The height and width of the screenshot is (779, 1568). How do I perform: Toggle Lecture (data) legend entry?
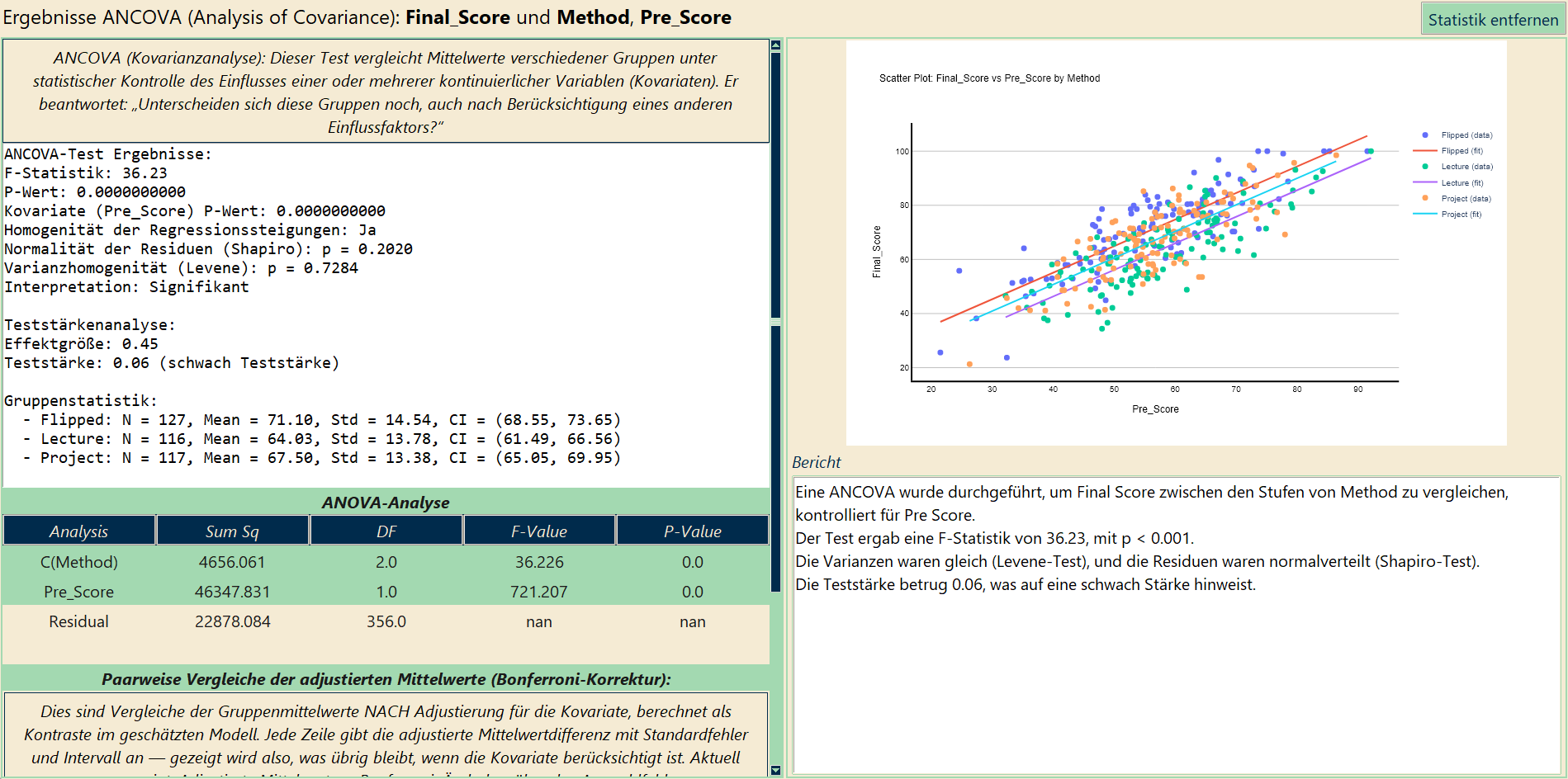pos(1457,167)
